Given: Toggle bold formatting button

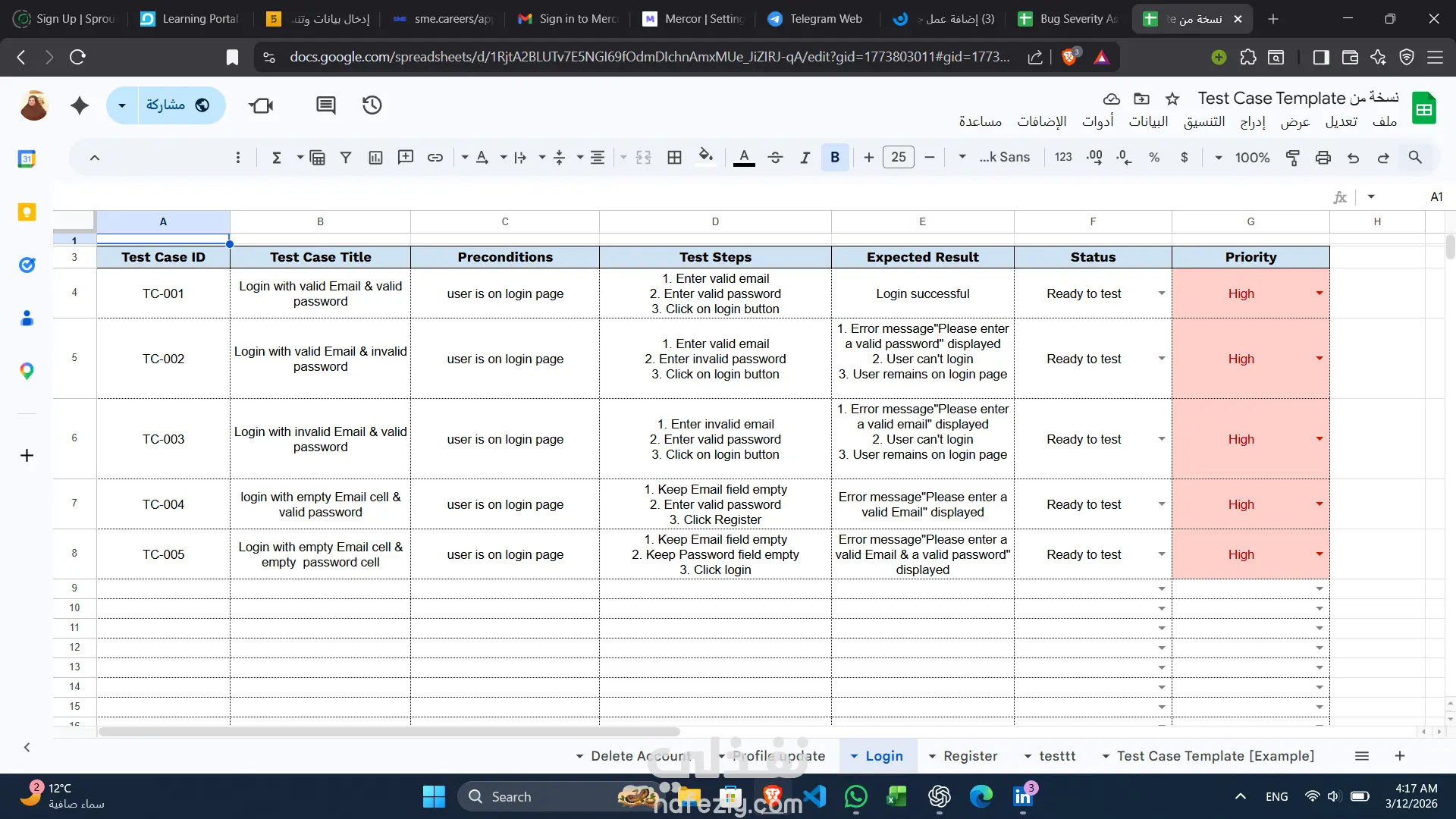Looking at the screenshot, I should [835, 157].
